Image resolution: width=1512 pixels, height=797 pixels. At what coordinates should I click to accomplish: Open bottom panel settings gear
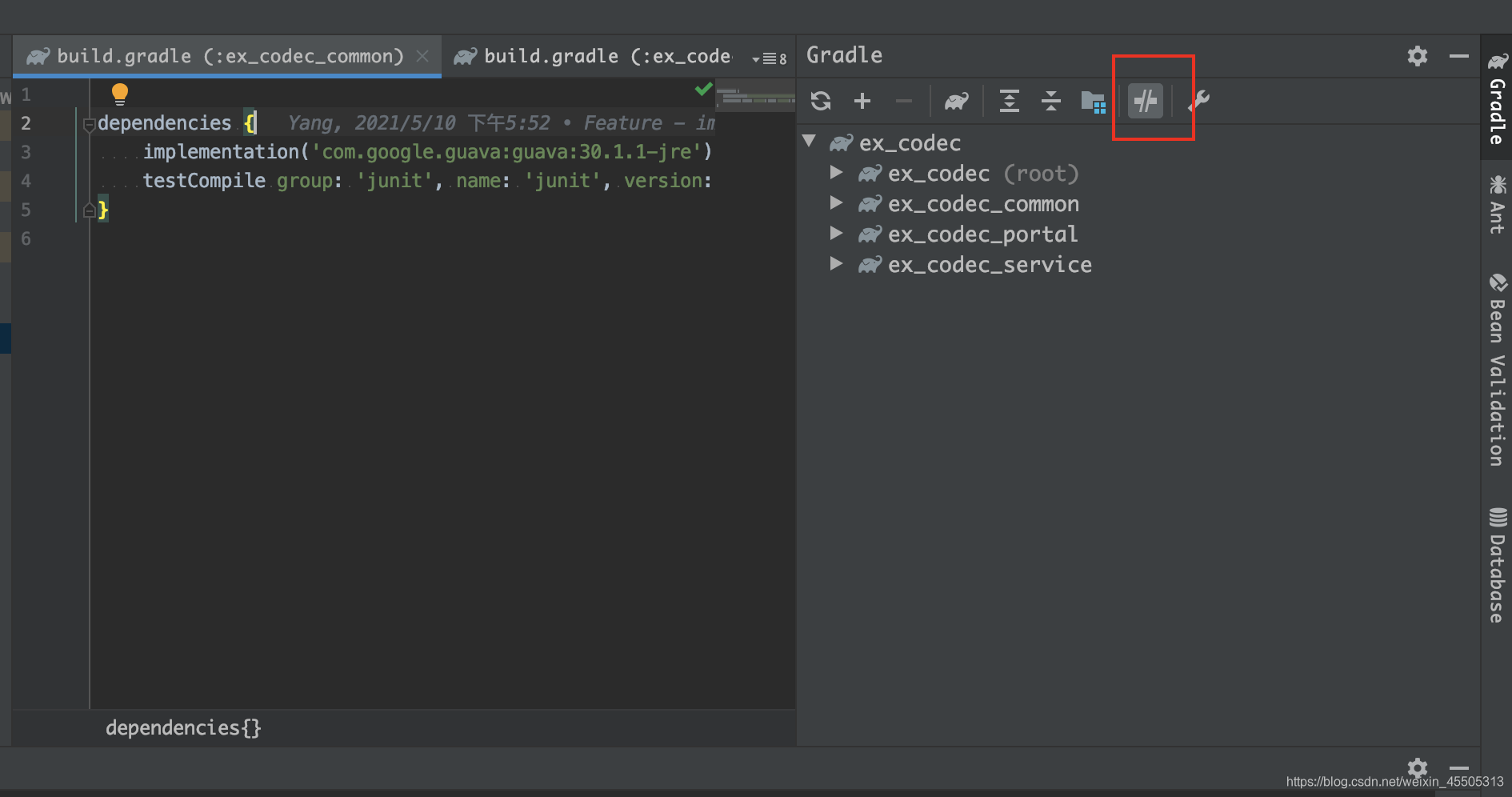pos(1418,769)
